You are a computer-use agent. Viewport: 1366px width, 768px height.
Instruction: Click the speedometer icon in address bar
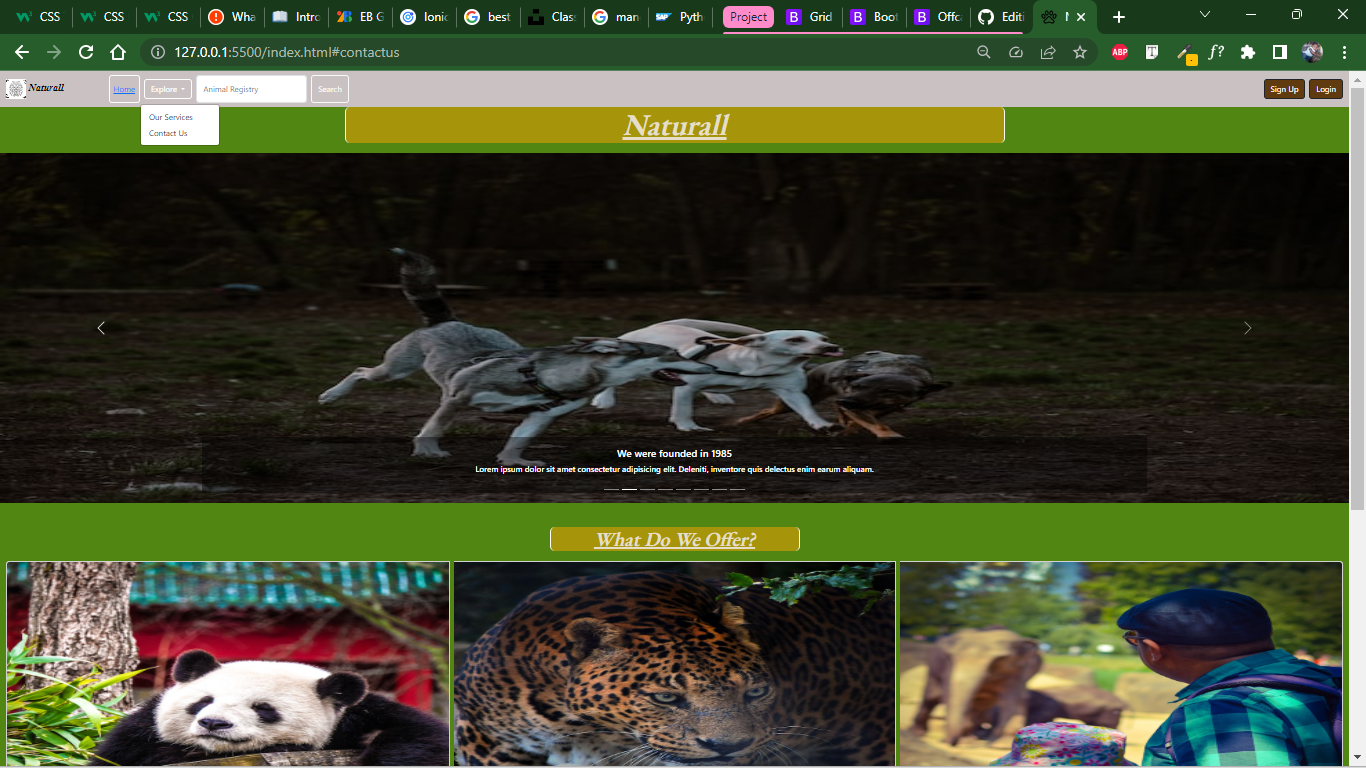(x=1016, y=52)
